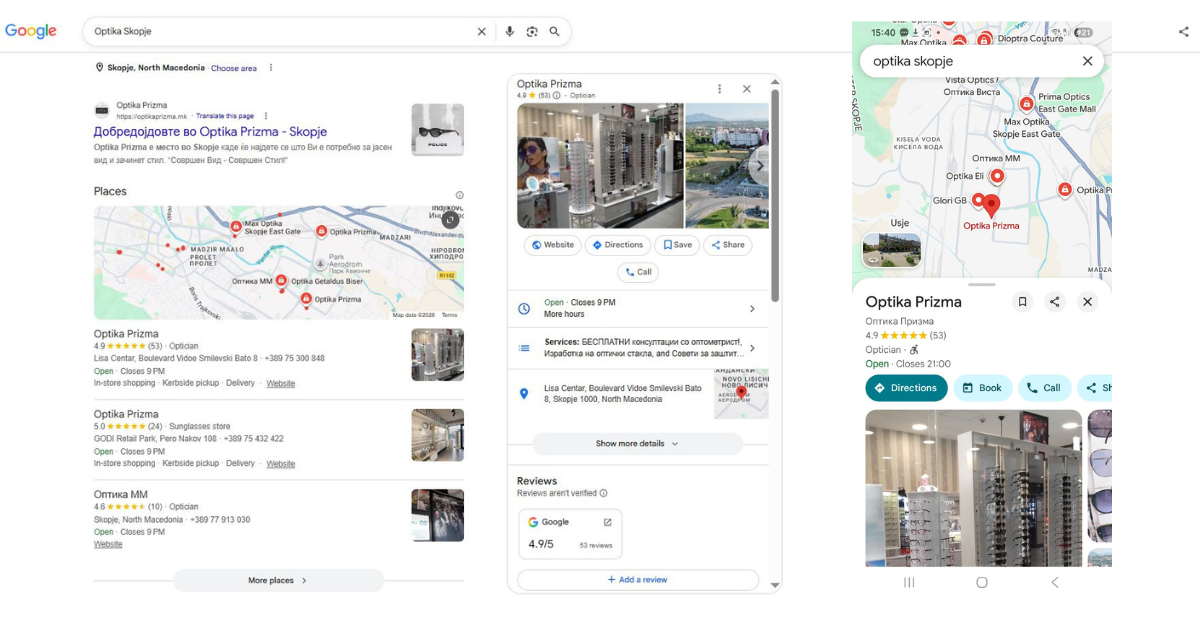The height and width of the screenshot is (620, 1200).
Task: Open Добредојдовте во Optika Prizma - Skopje result
Action: coord(210,132)
